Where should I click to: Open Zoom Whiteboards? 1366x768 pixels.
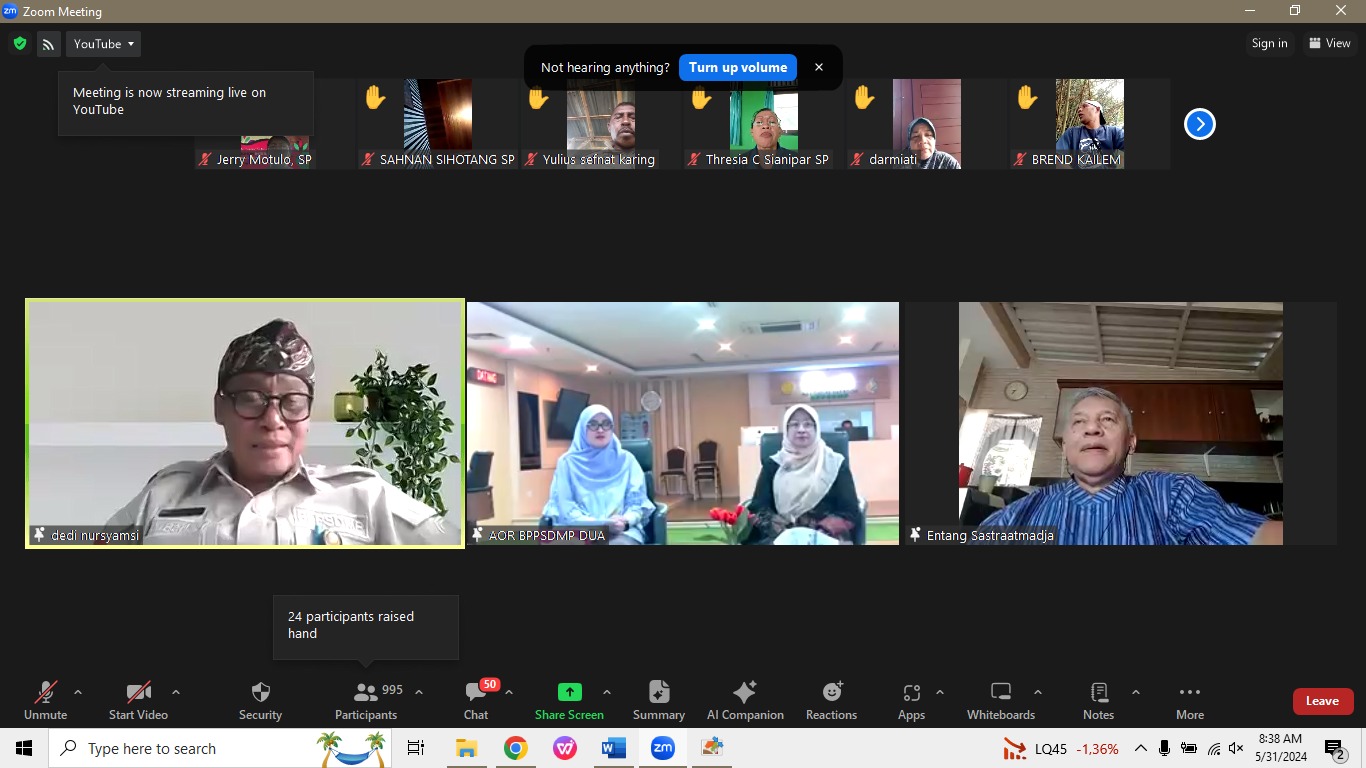[x=1000, y=693]
